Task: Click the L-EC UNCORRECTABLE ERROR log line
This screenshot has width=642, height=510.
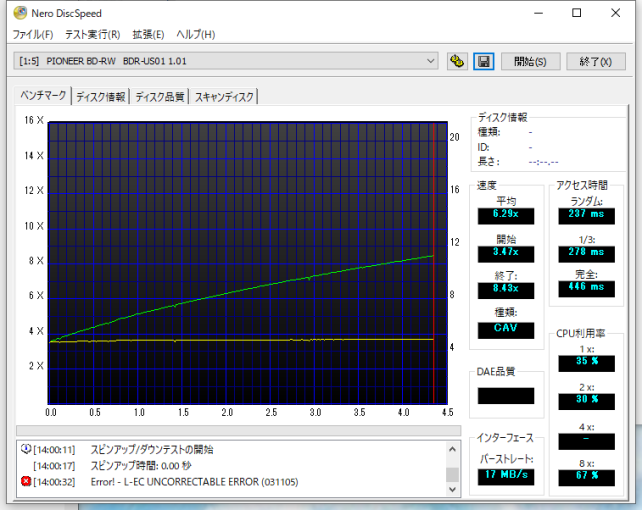Action: [194, 482]
